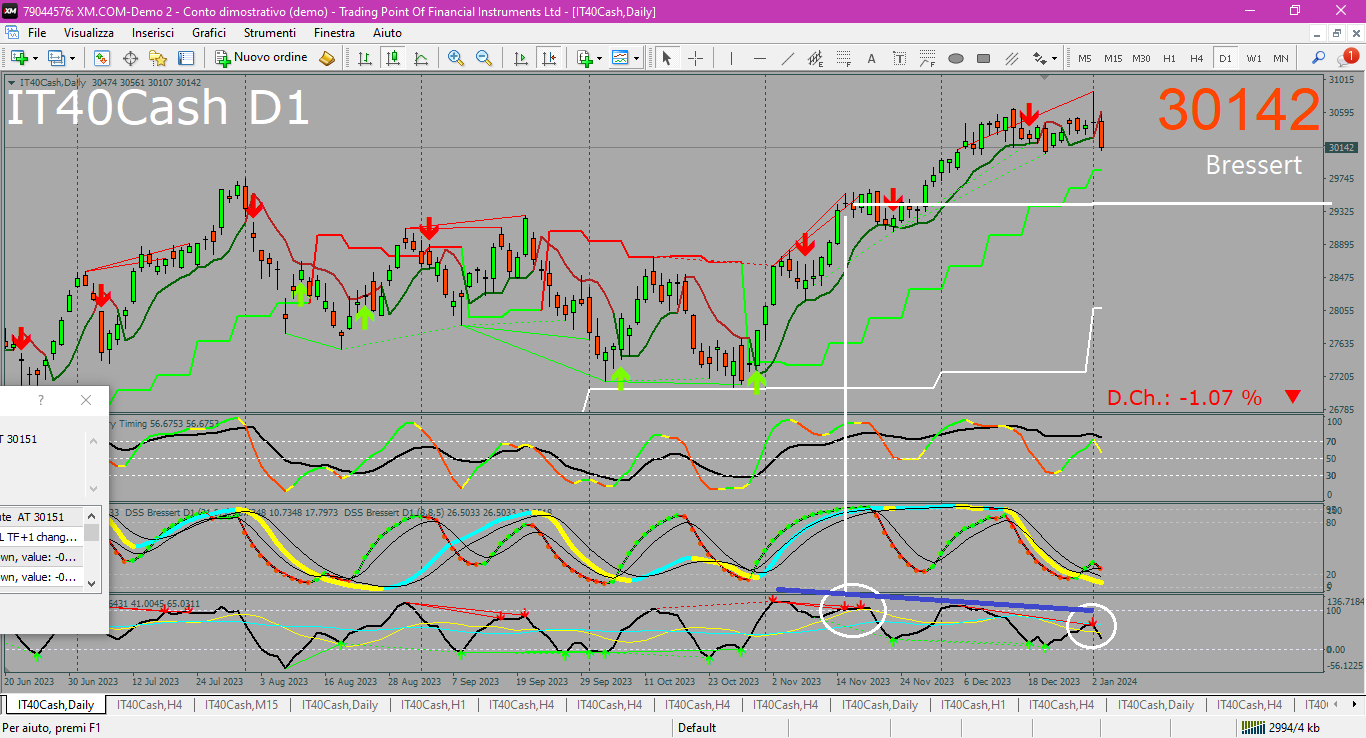Open the New Chart toolbar icon
The image size is (1366, 738).
coord(18,58)
